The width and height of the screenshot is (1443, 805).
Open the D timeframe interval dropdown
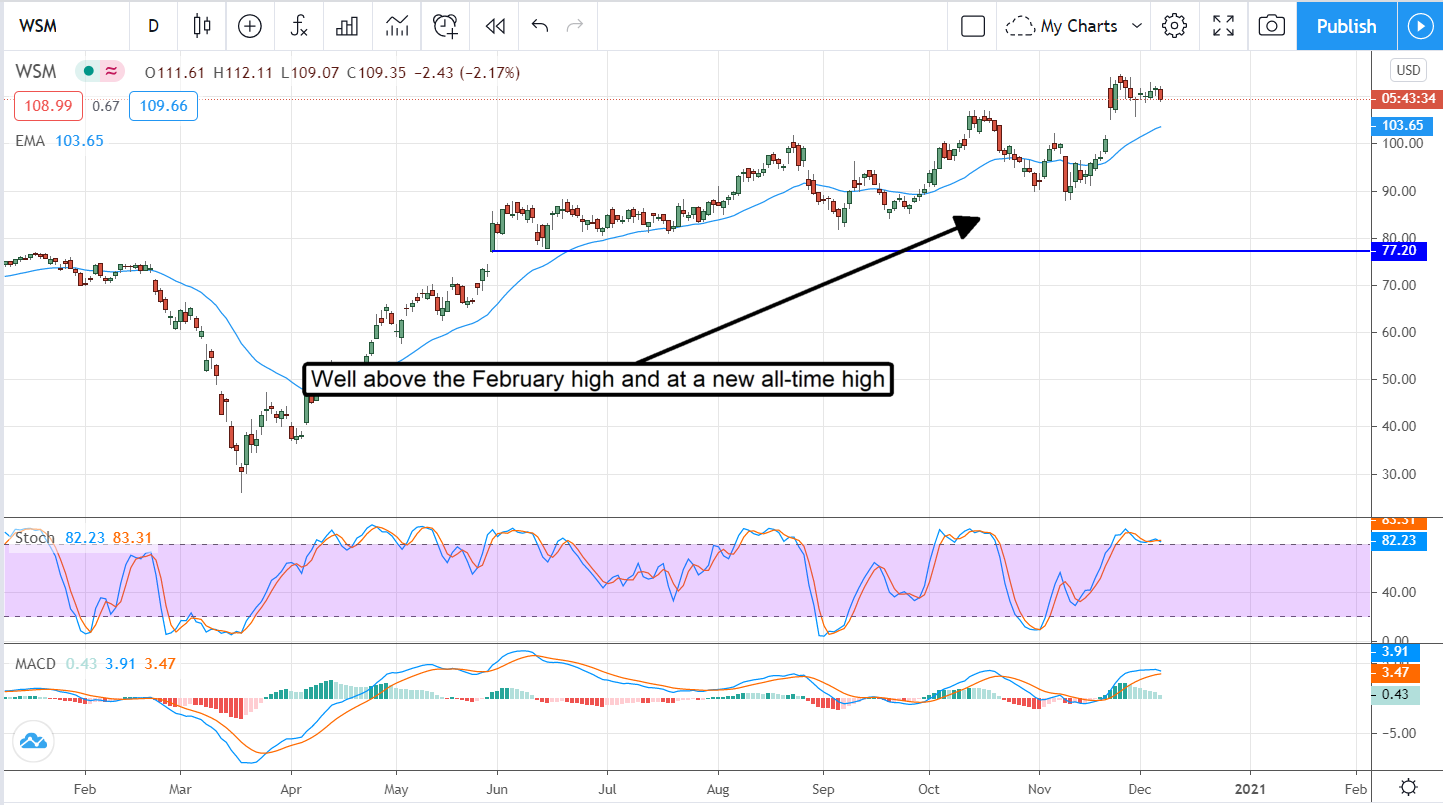click(153, 26)
